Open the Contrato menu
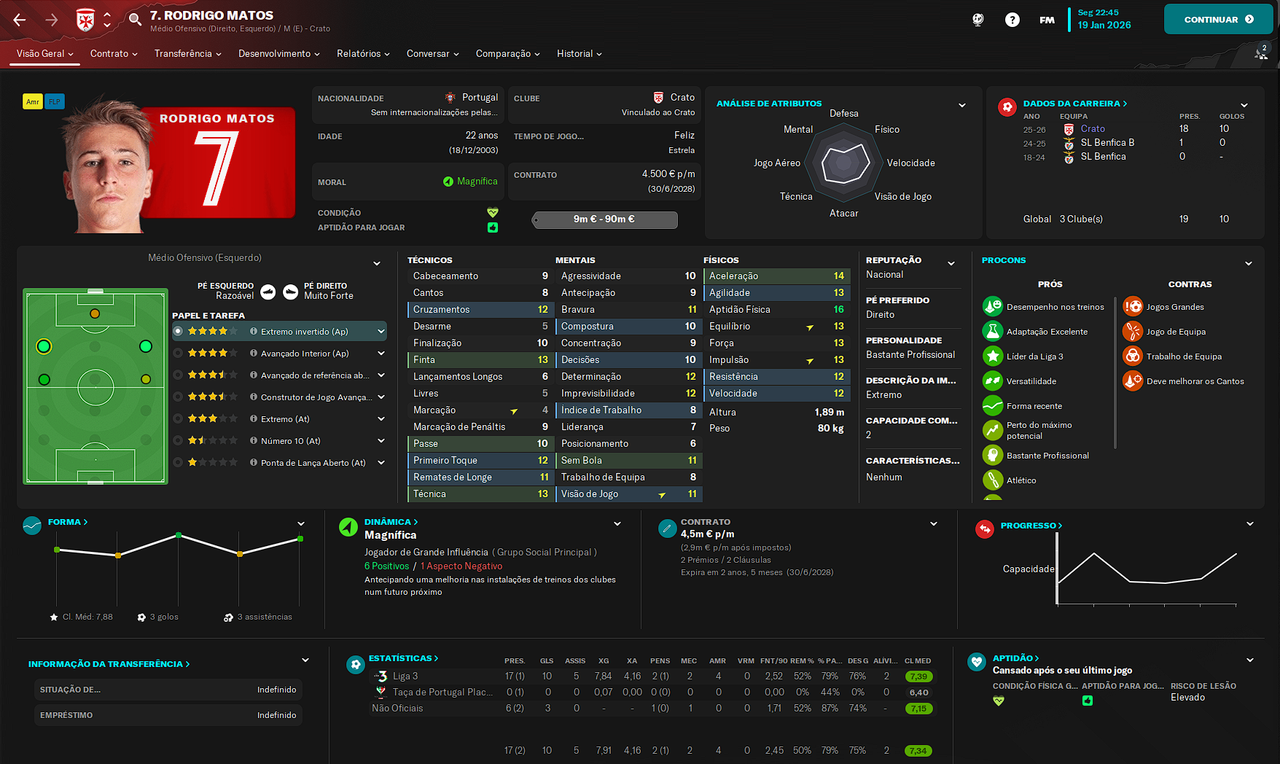 114,53
